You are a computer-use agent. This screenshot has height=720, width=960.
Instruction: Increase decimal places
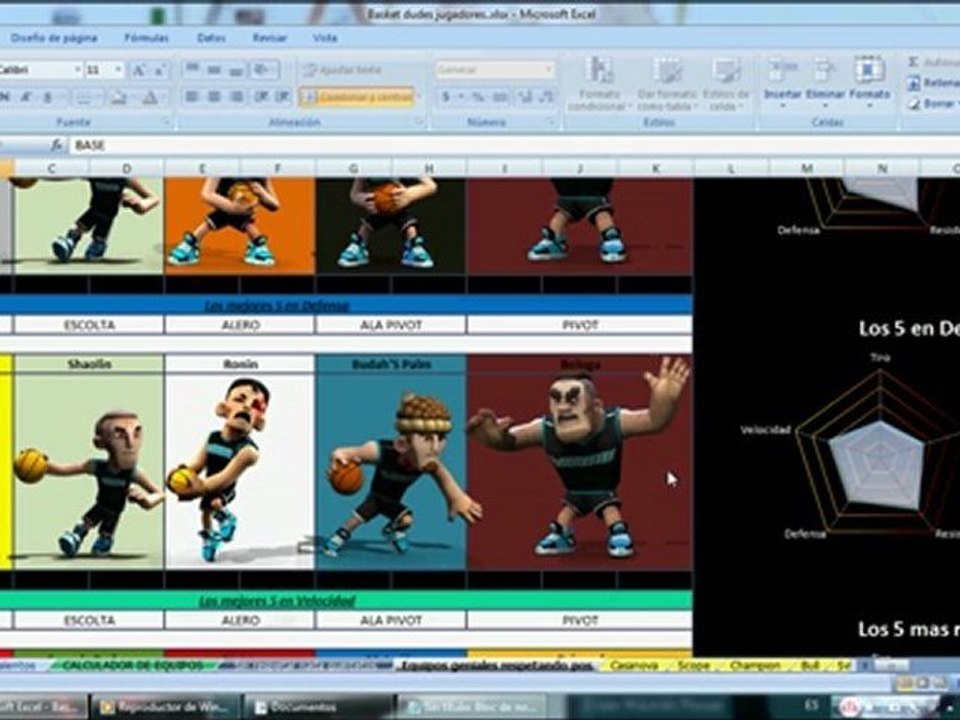pyautogui.click(x=525, y=97)
